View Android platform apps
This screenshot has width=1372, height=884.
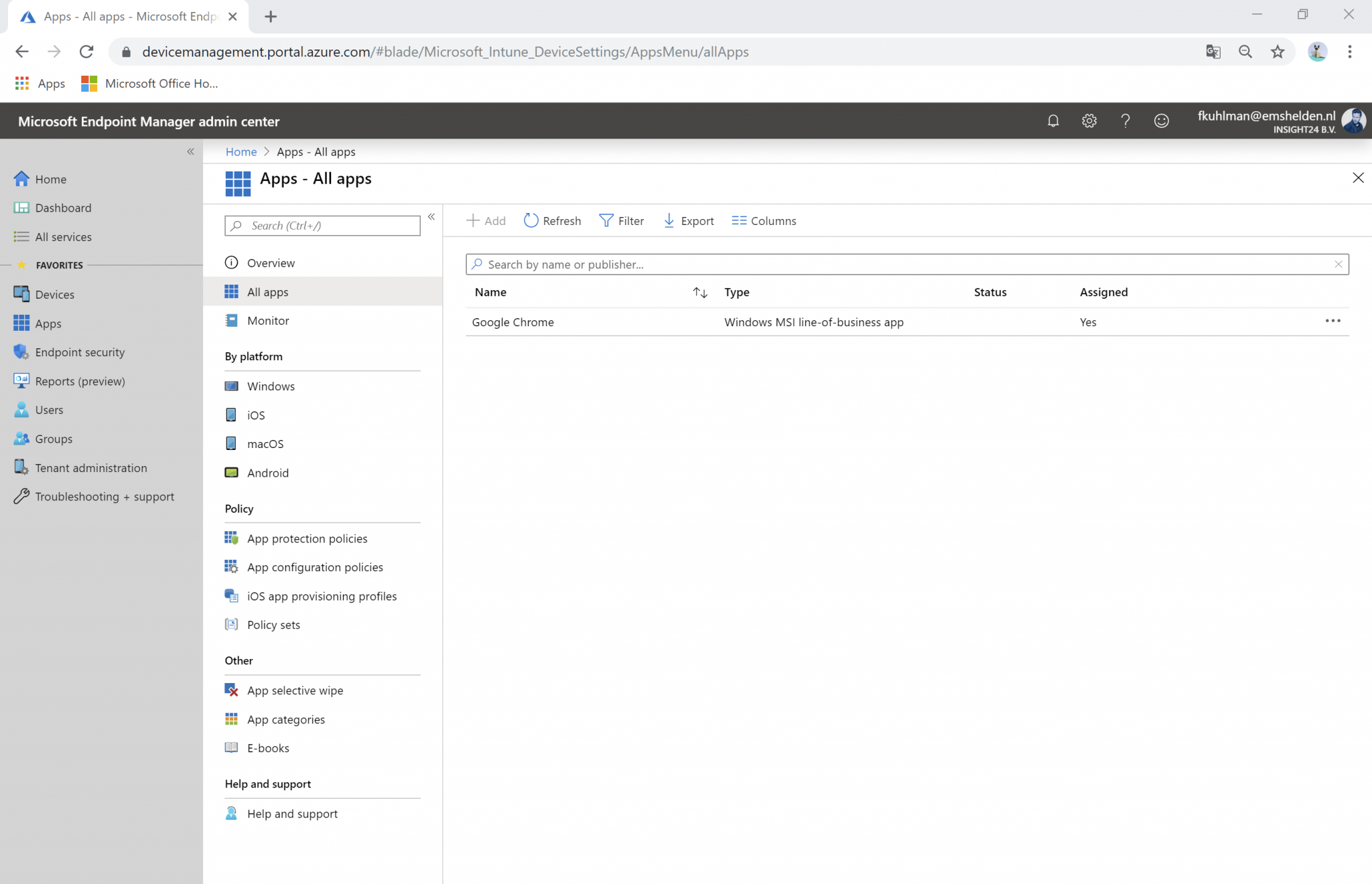click(x=267, y=472)
